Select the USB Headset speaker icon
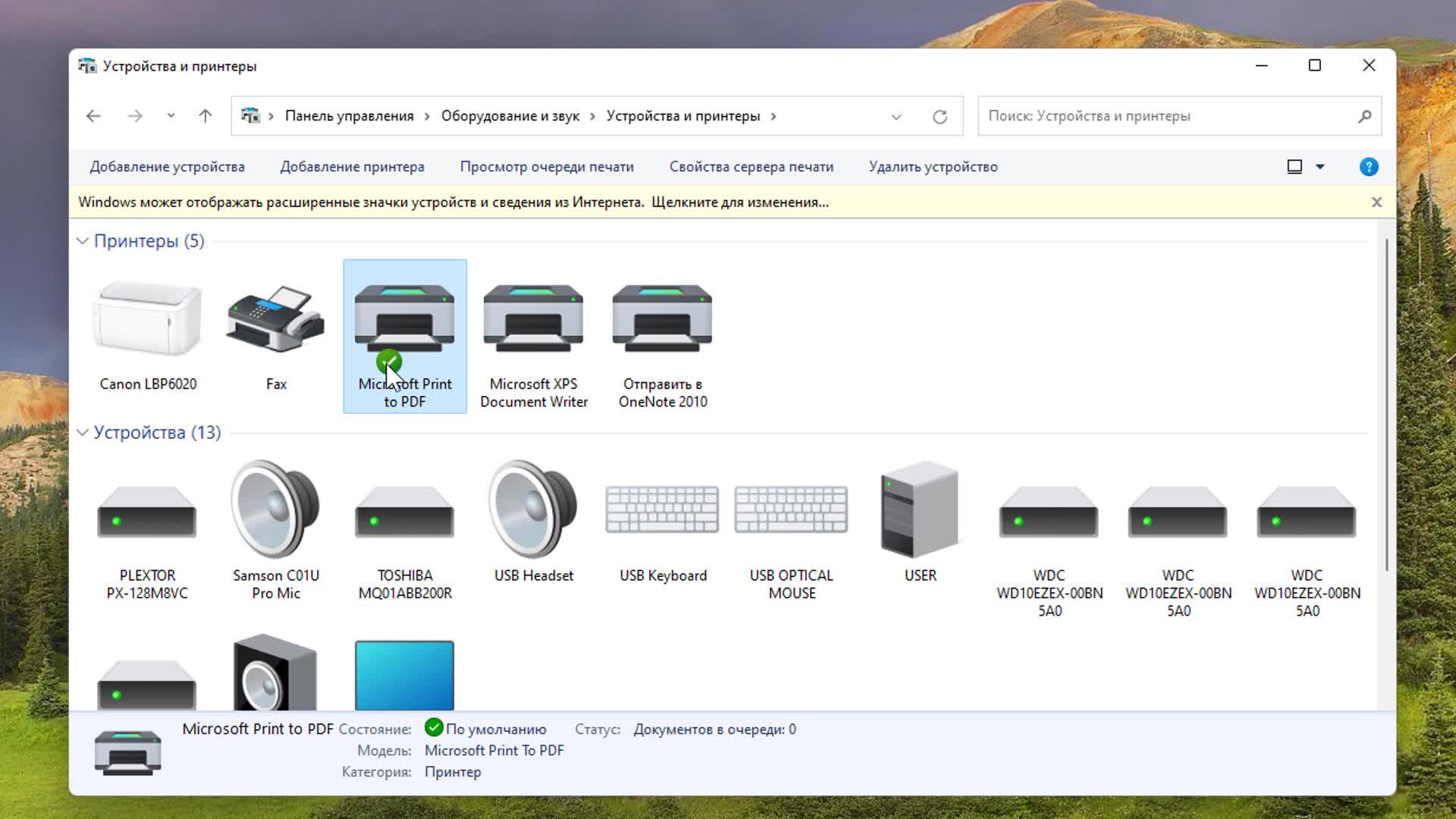The width and height of the screenshot is (1456, 819). (533, 508)
